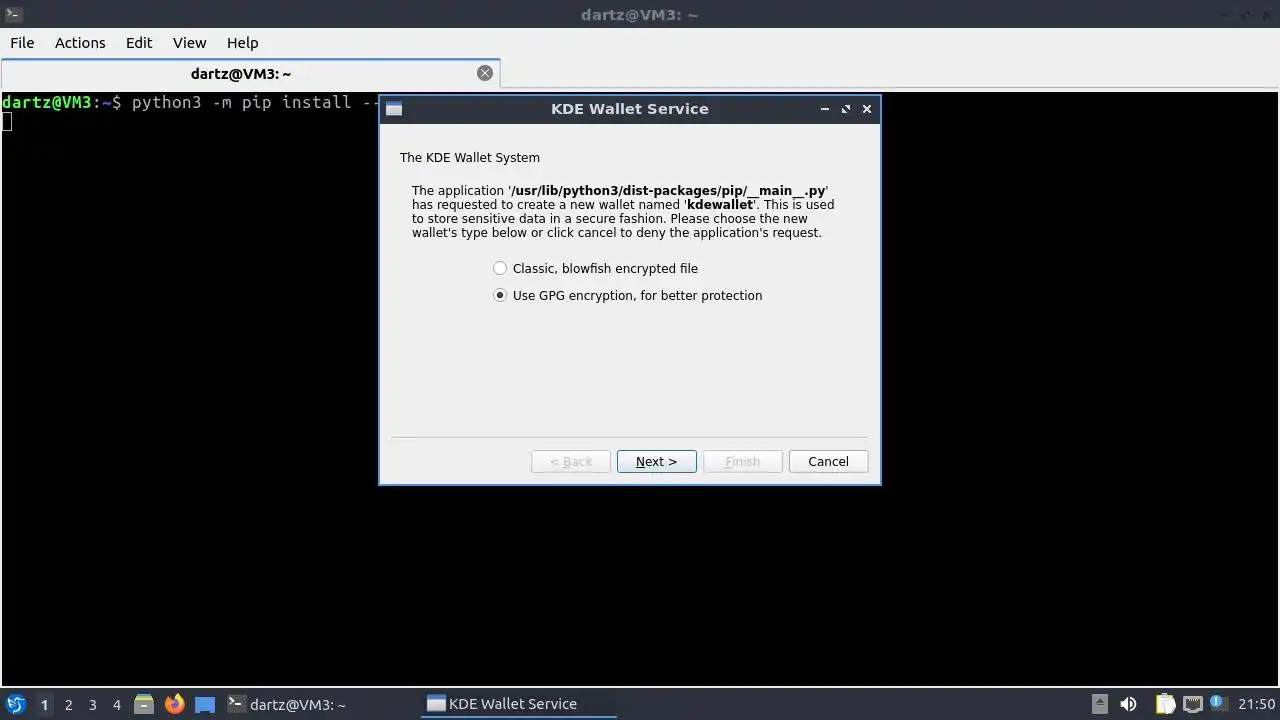Switch to virtual desktop 1
This screenshot has height=720, width=1280.
pyautogui.click(x=44, y=705)
